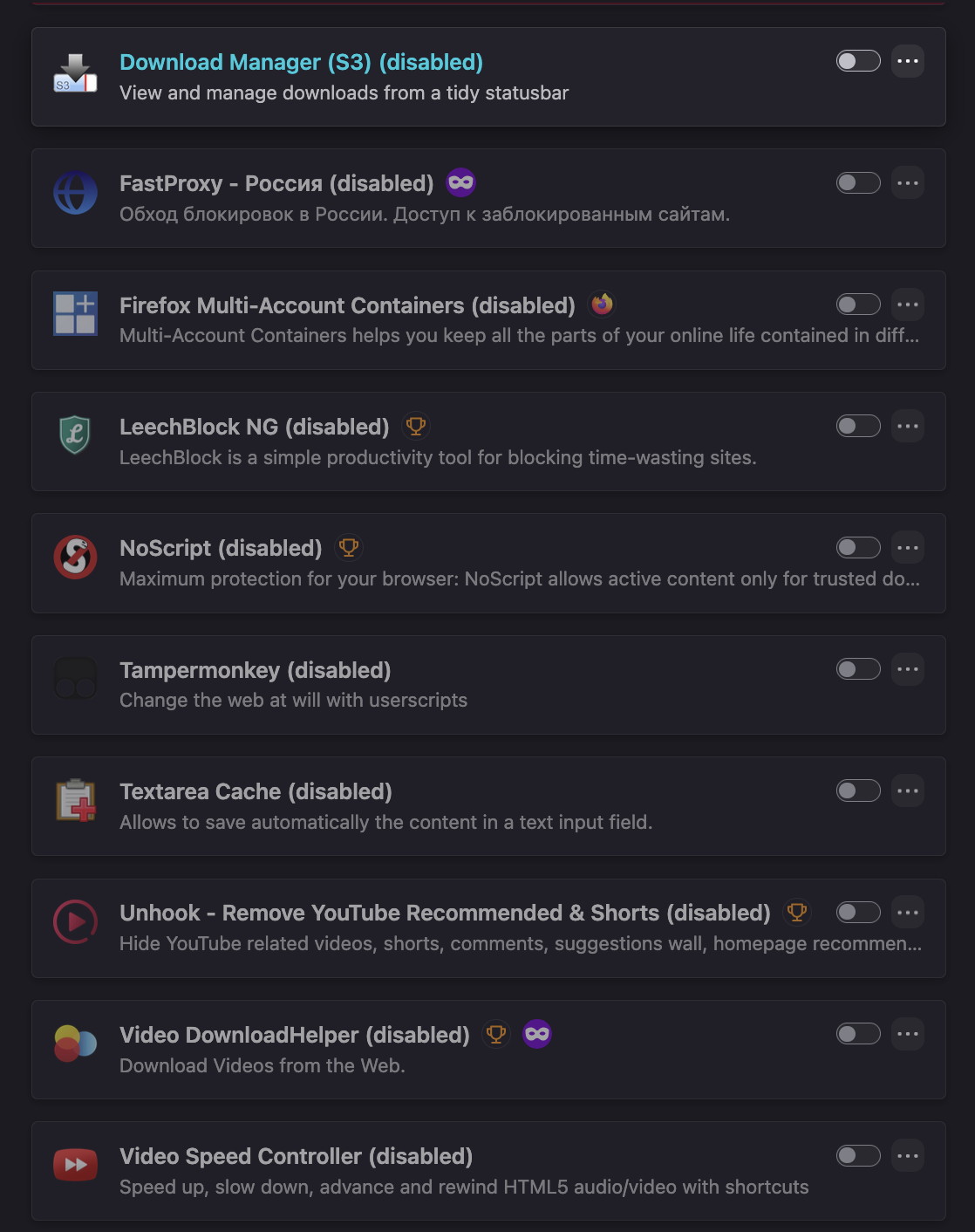Click the Firefox badge beside Multi-Account Containers
Image resolution: width=975 pixels, height=1232 pixels.
pos(602,304)
